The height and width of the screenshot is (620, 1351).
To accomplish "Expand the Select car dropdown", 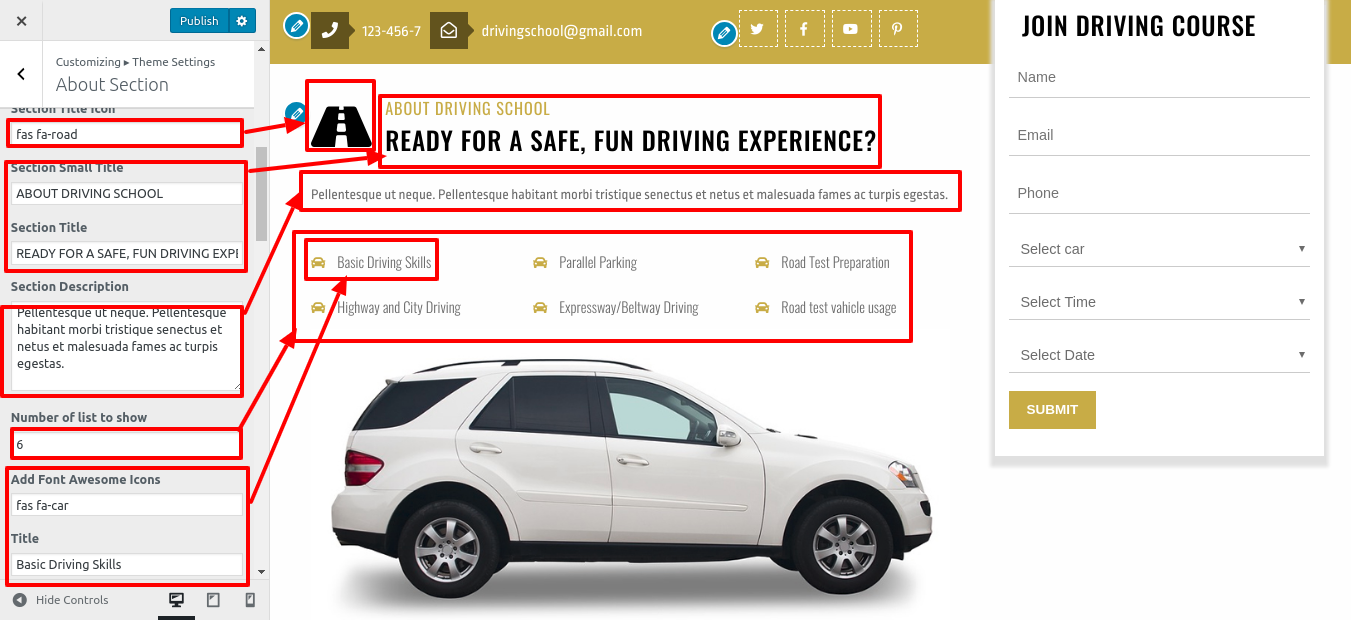I will click(1159, 249).
